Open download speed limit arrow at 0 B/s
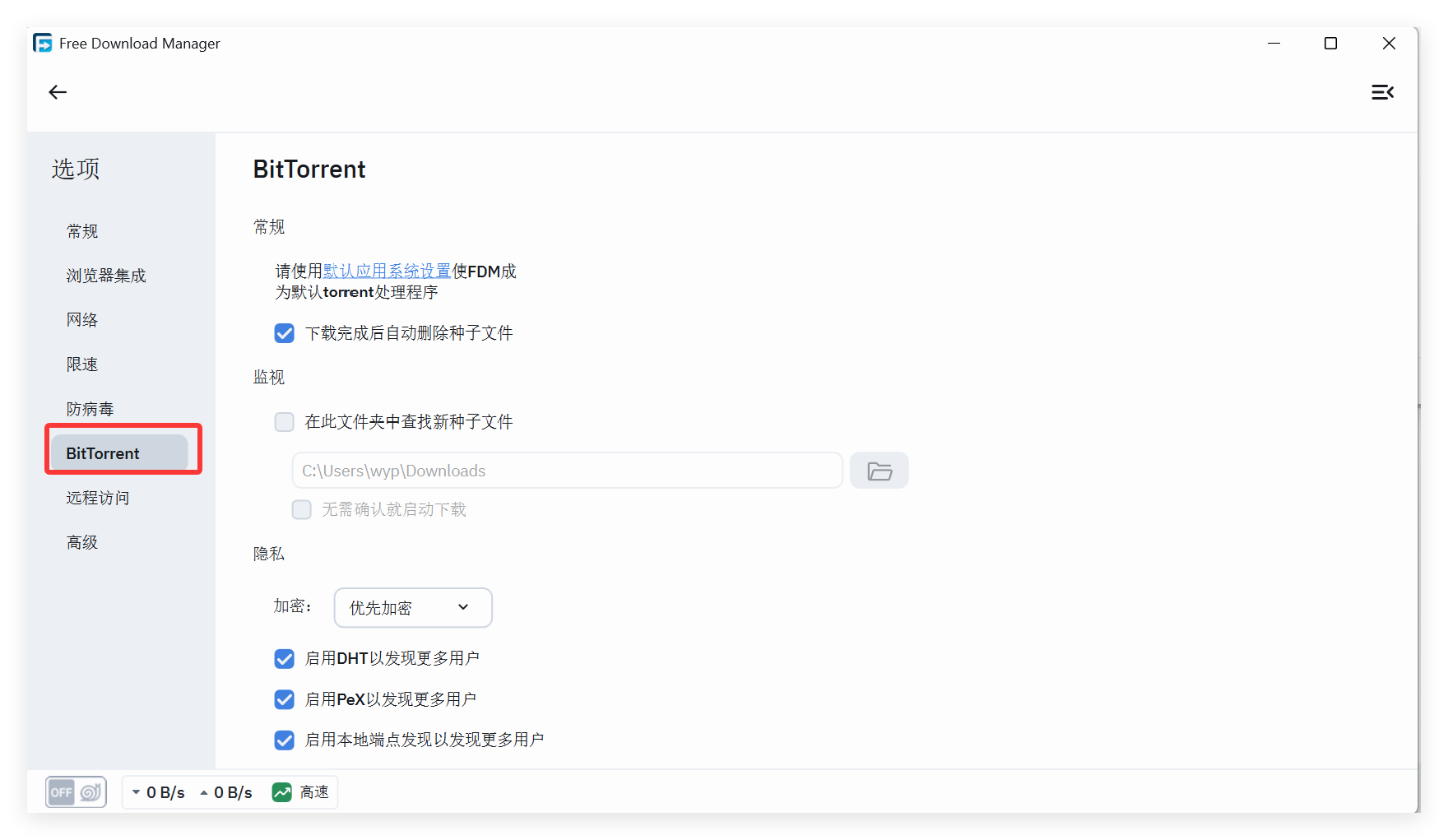 (136, 792)
